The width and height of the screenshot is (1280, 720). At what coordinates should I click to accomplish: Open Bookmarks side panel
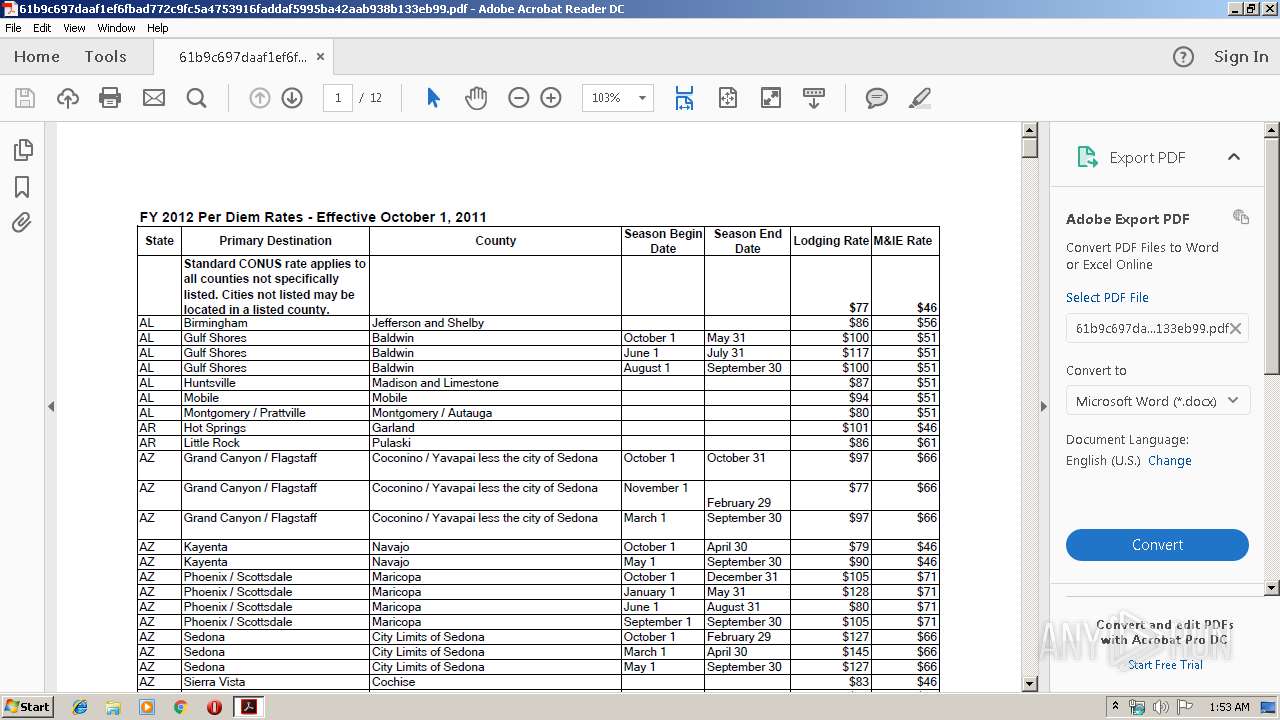tap(22, 187)
